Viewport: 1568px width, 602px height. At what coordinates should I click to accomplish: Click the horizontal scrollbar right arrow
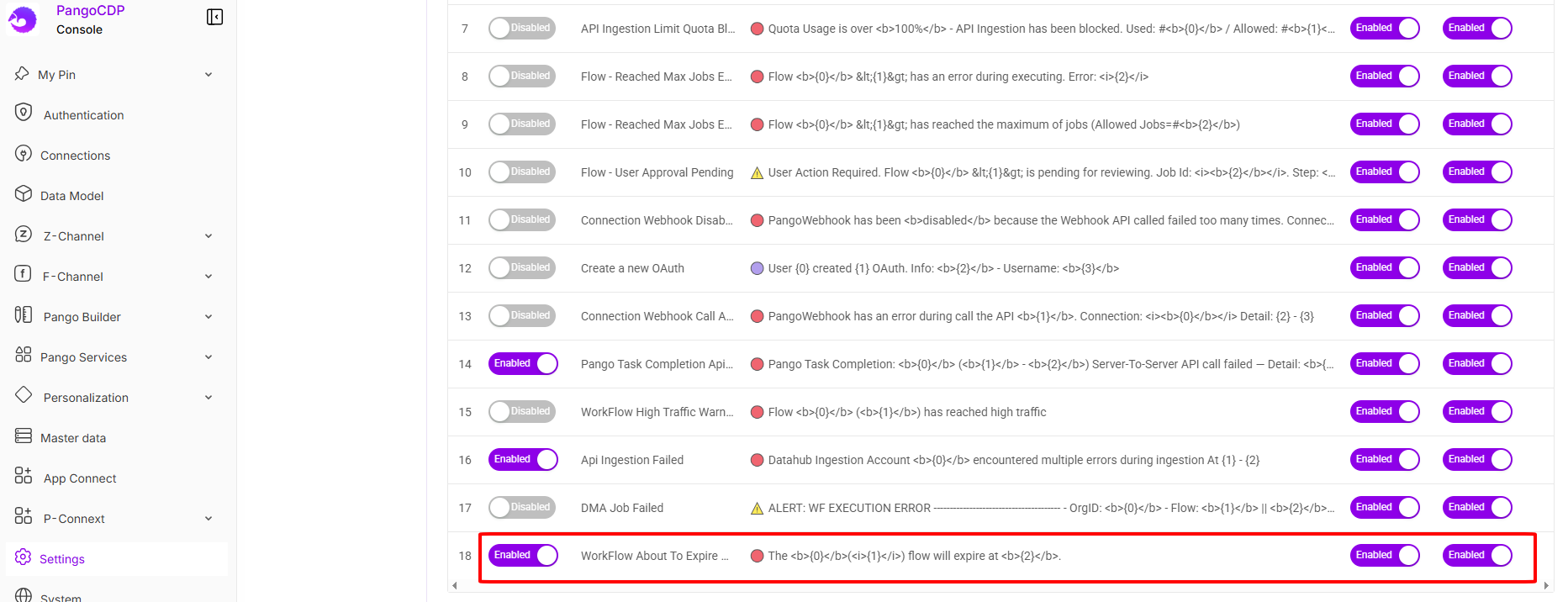tap(1546, 586)
